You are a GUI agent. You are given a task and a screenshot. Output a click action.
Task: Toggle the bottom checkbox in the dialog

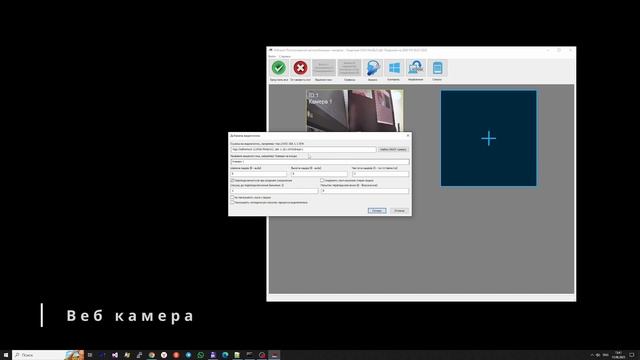point(233,202)
